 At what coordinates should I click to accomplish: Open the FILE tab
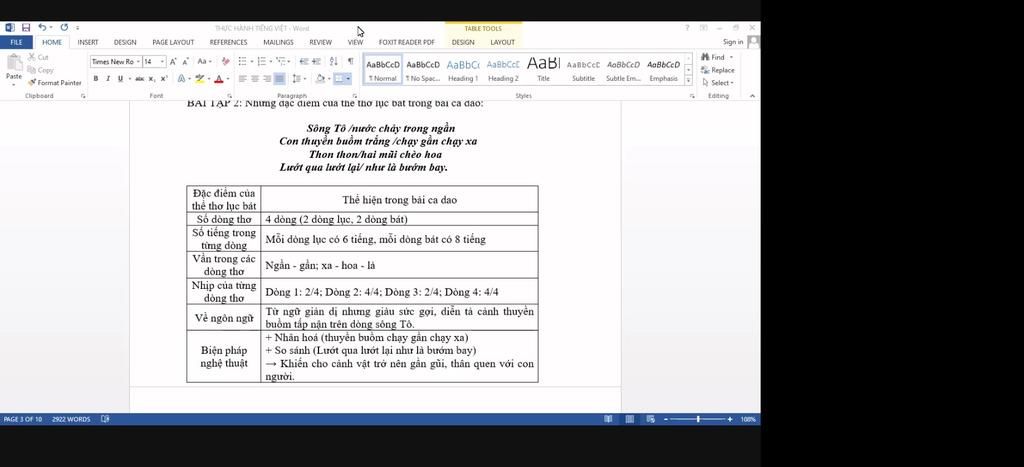point(16,42)
